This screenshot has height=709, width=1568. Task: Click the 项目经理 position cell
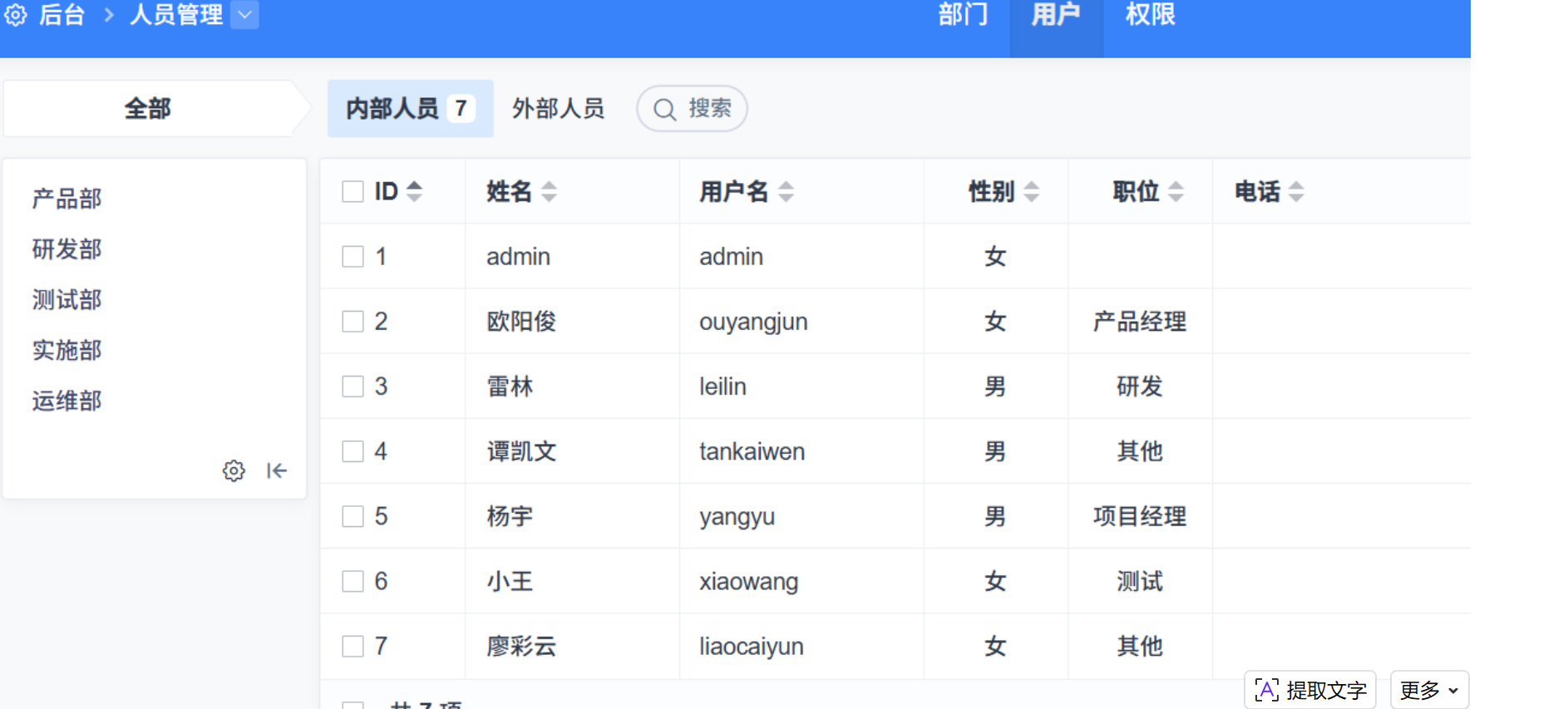click(x=1140, y=516)
